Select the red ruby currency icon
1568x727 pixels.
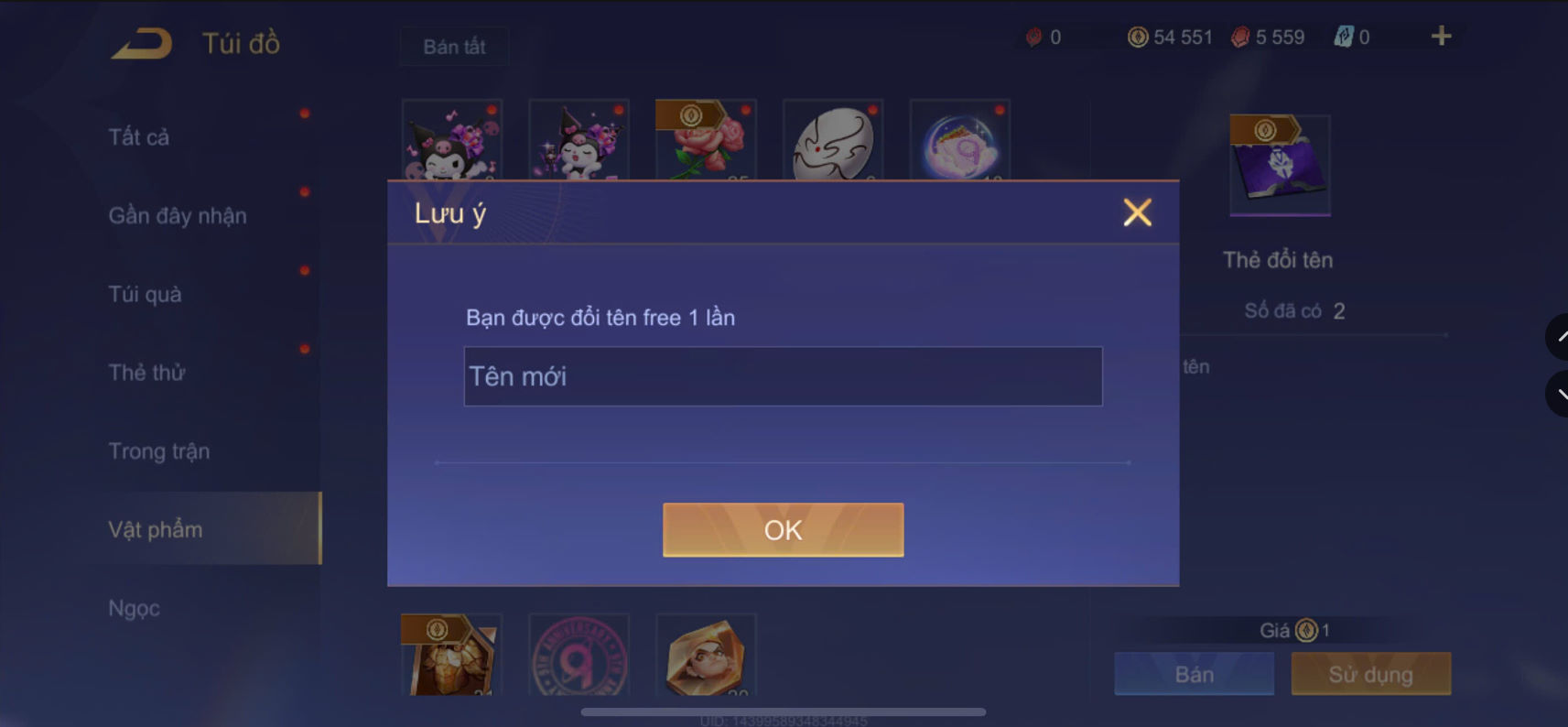(x=1240, y=37)
